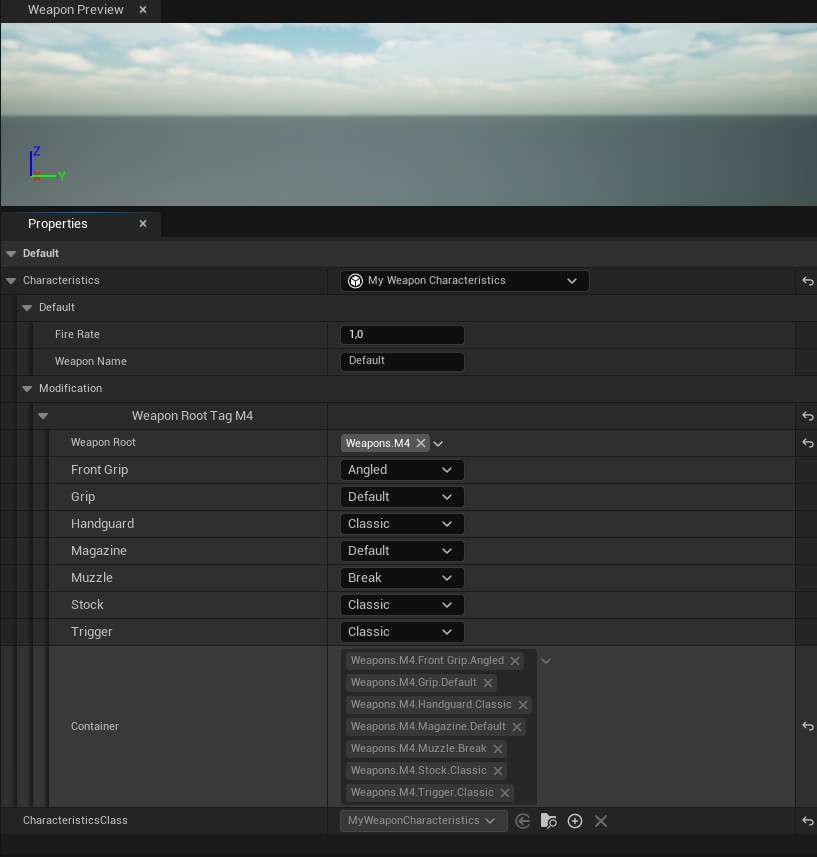
Task: Collapse the Characteristics row
Action: point(11,280)
